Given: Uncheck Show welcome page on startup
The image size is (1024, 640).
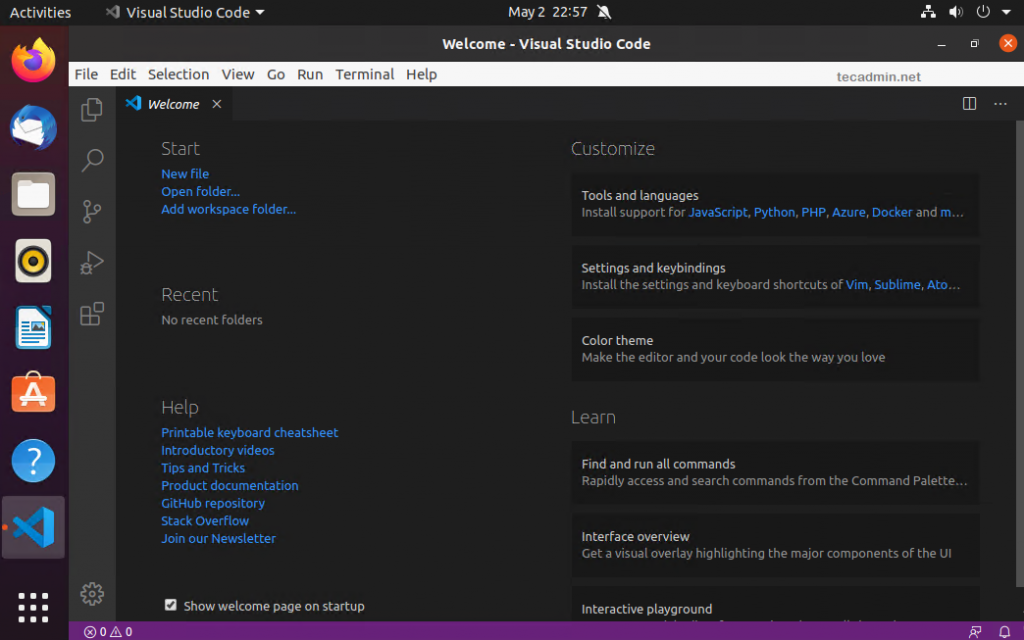Looking at the screenshot, I should 171,605.
